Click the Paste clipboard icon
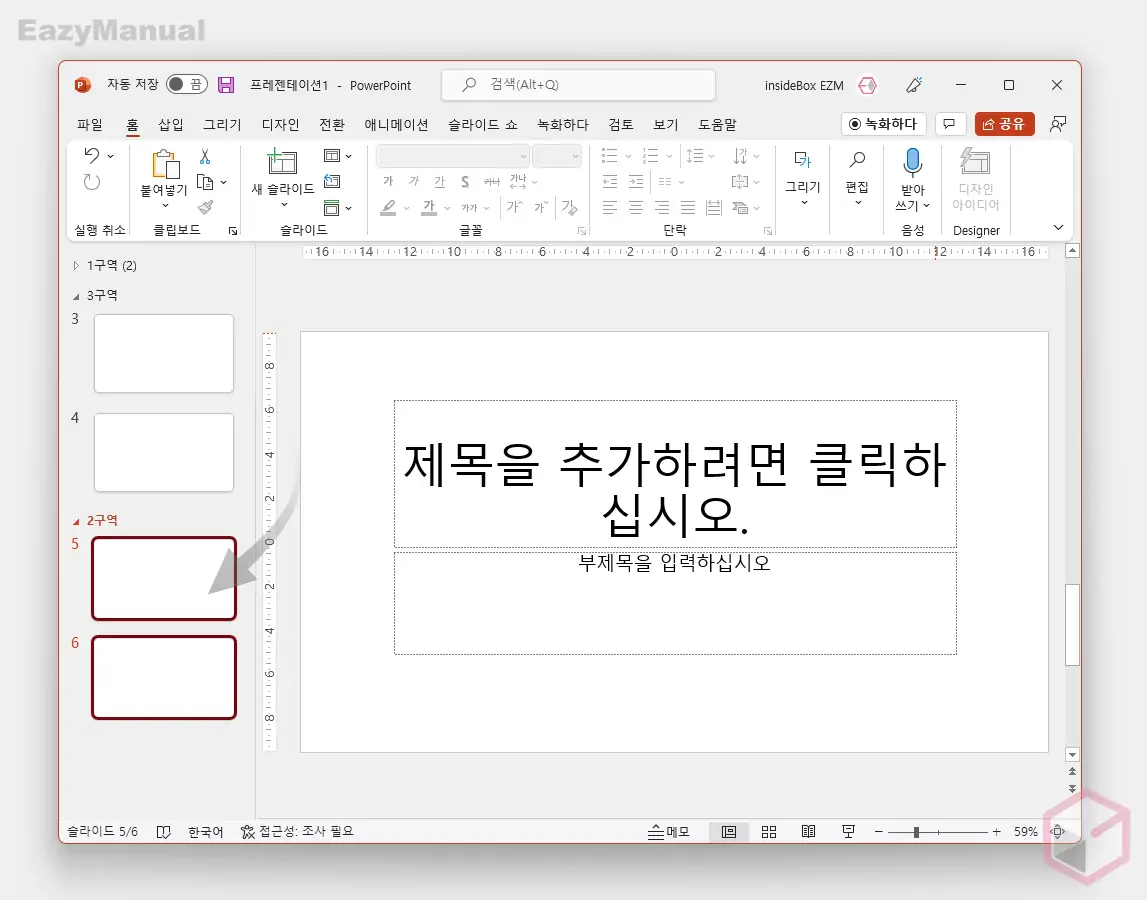 [165, 164]
